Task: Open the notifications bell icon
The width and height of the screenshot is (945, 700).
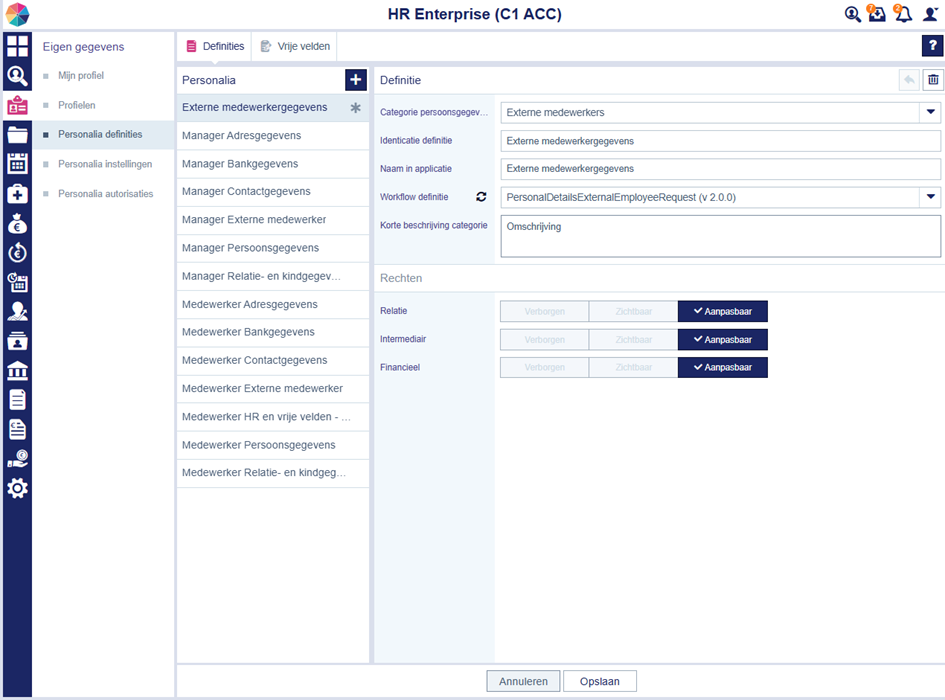Action: point(903,13)
